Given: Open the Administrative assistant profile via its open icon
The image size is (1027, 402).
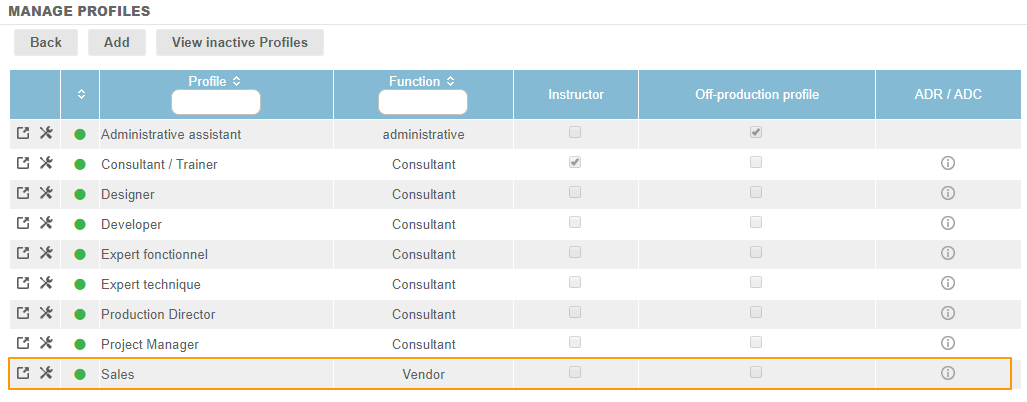Looking at the screenshot, I should coord(24,133).
